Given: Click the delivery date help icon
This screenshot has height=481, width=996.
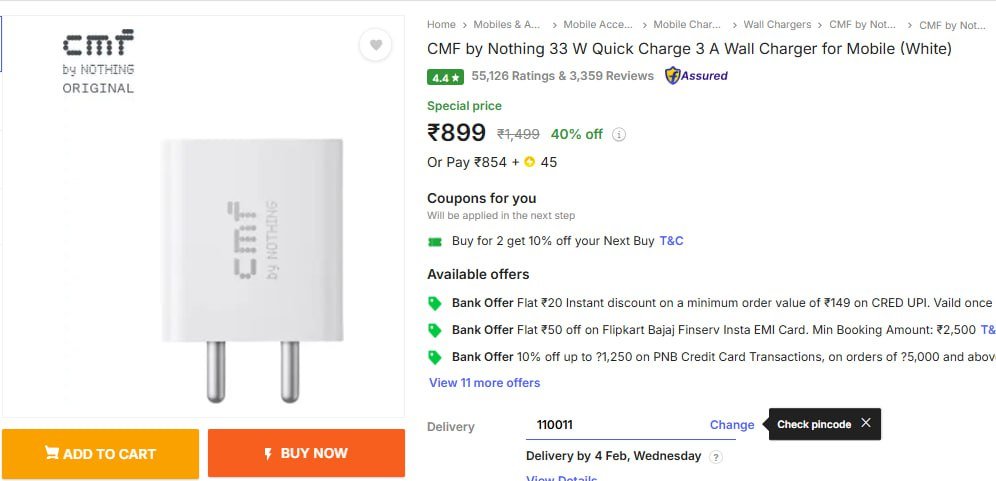Looking at the screenshot, I should (x=716, y=457).
